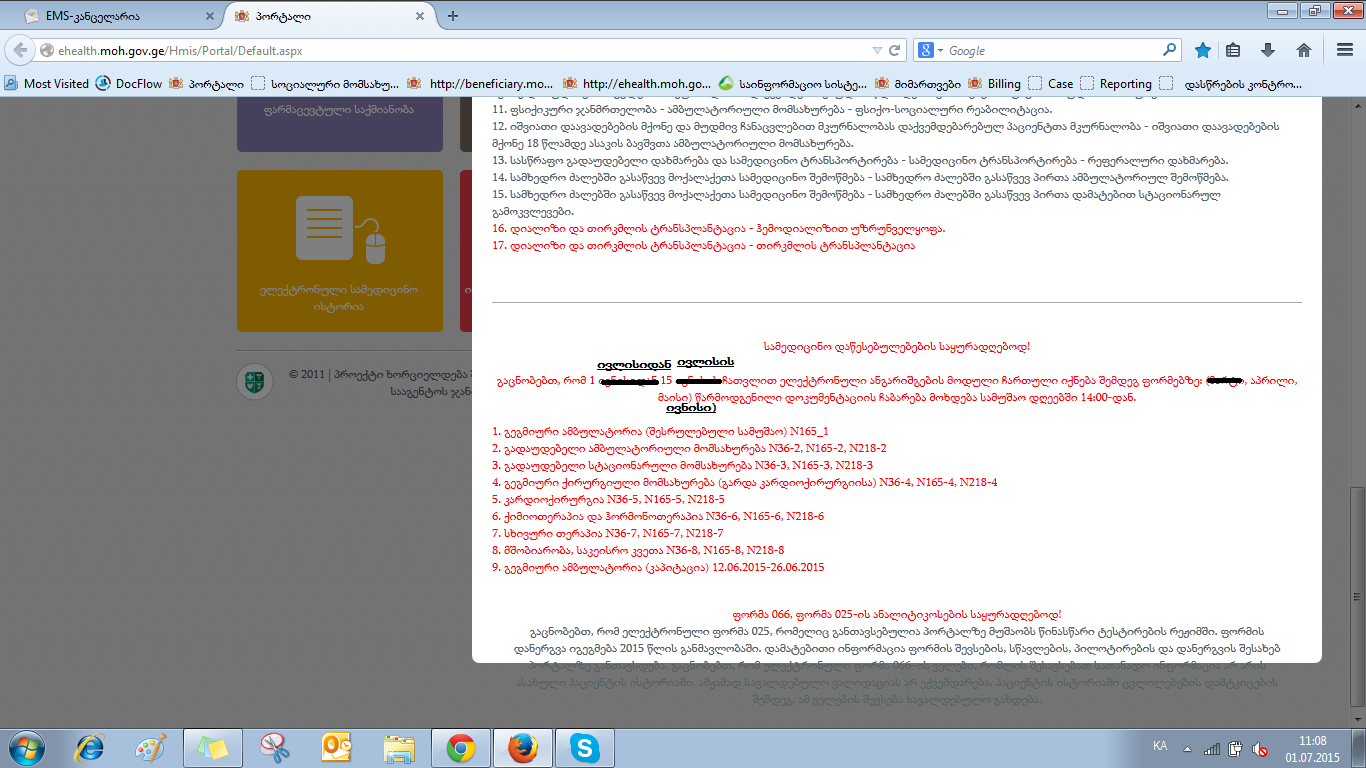The image size is (1366, 768).
Task: Expand the URL bar history dropdown
Action: [876, 50]
